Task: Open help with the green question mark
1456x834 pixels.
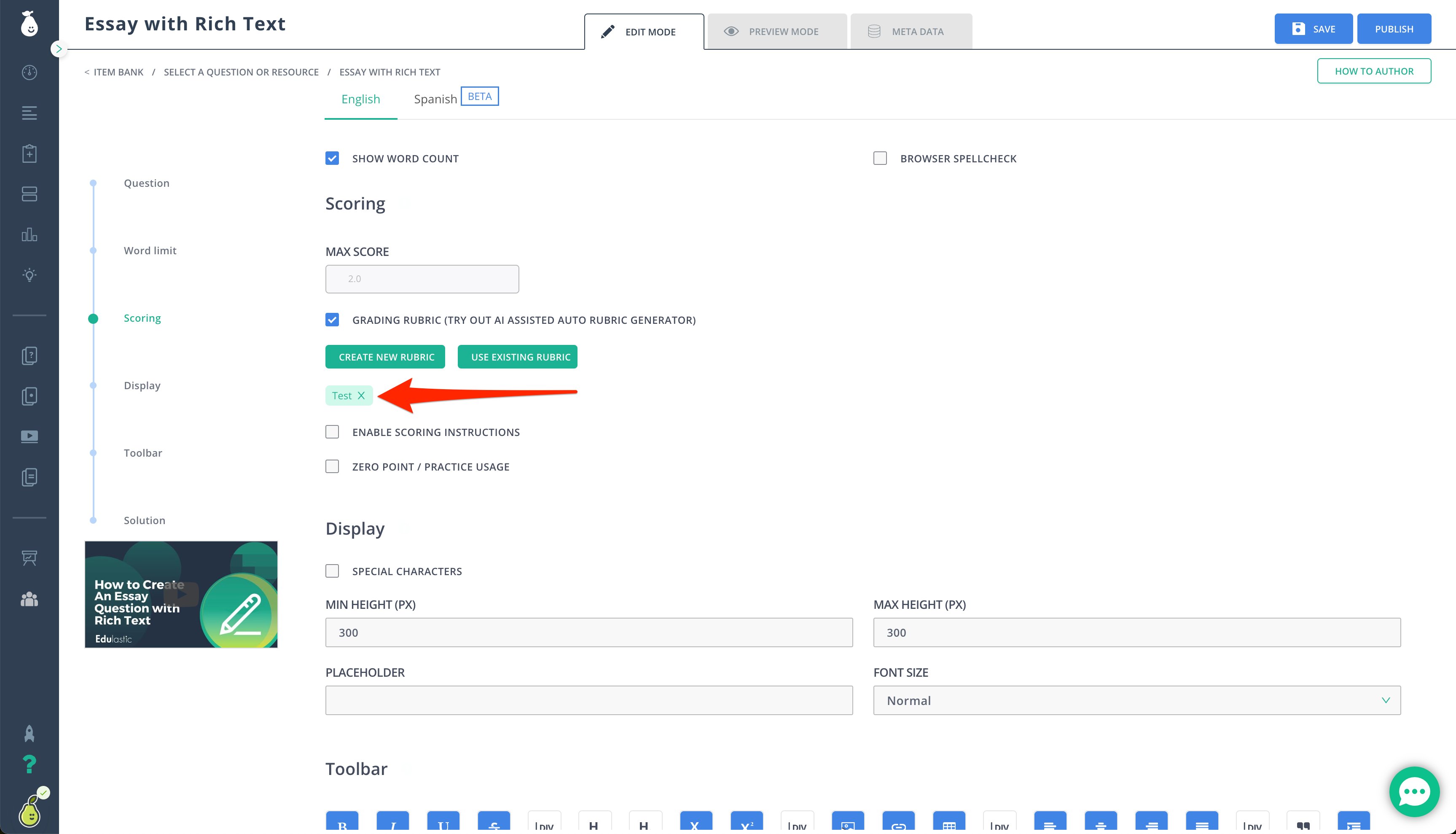Action: (29, 764)
